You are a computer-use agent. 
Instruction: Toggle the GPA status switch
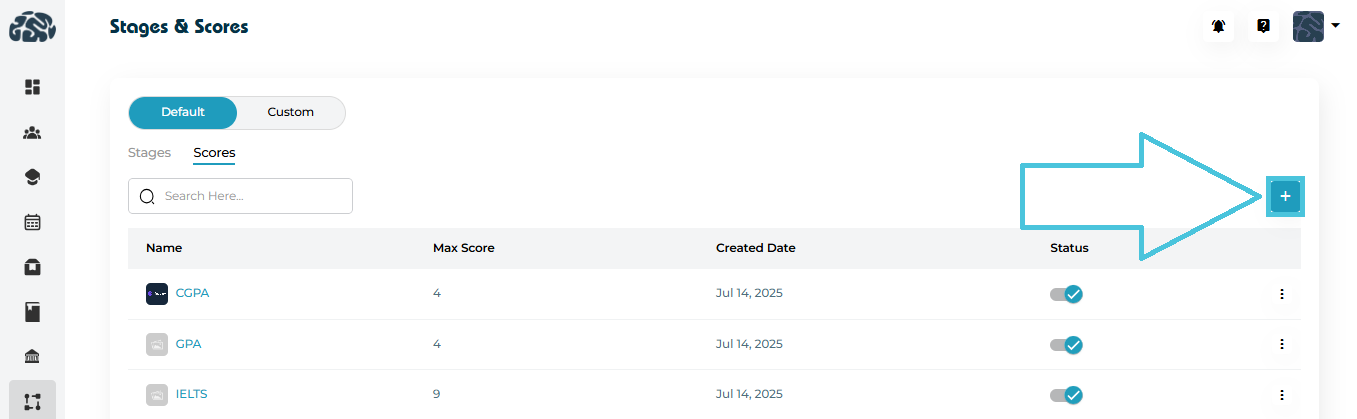point(1067,344)
